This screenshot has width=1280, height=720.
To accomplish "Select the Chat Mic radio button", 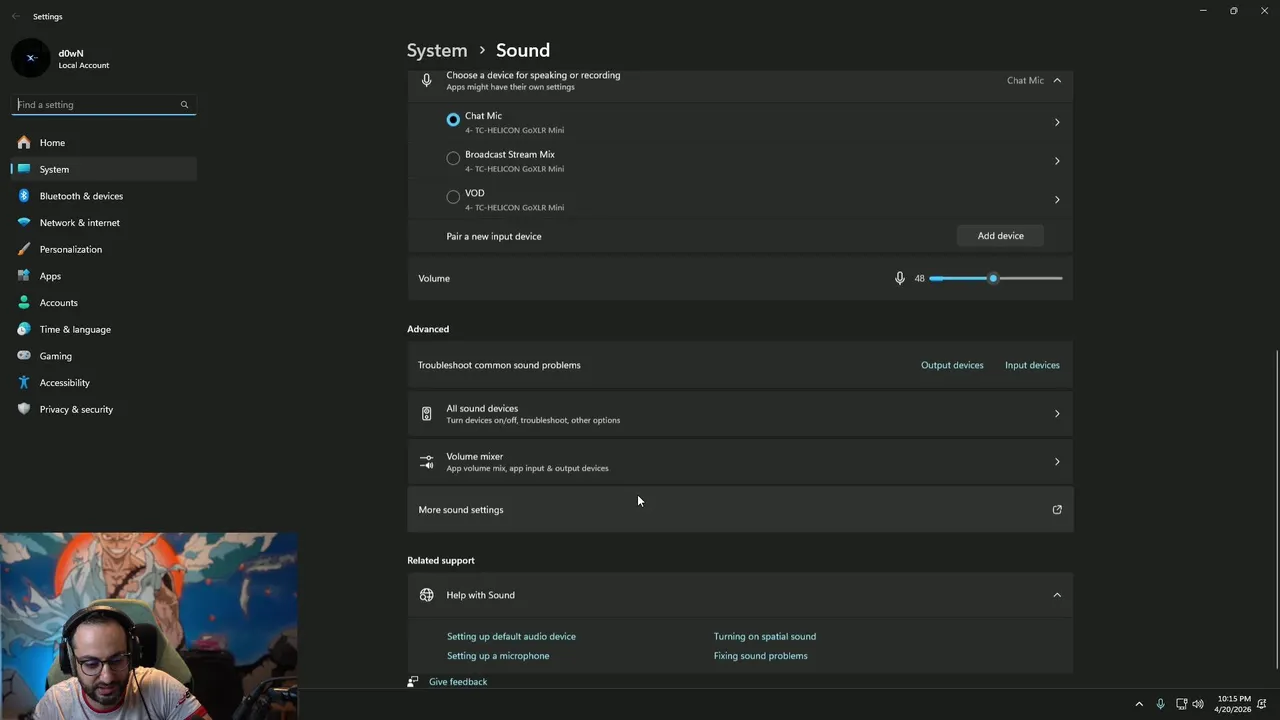I will pyautogui.click(x=453, y=120).
